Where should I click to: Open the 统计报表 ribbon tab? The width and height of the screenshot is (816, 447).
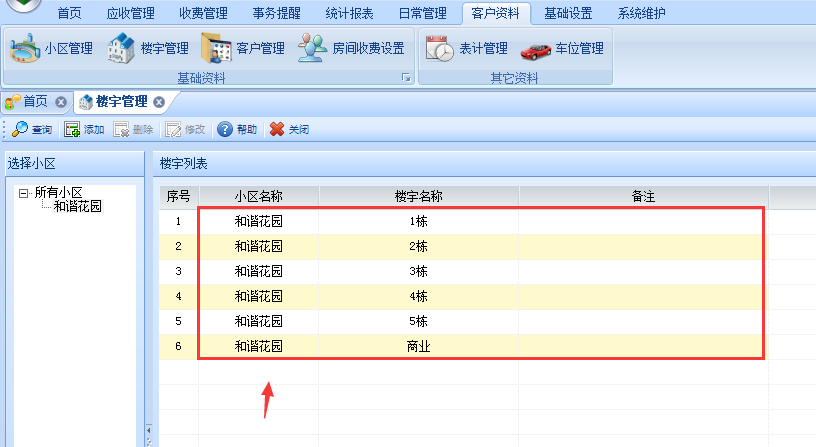pyautogui.click(x=349, y=13)
